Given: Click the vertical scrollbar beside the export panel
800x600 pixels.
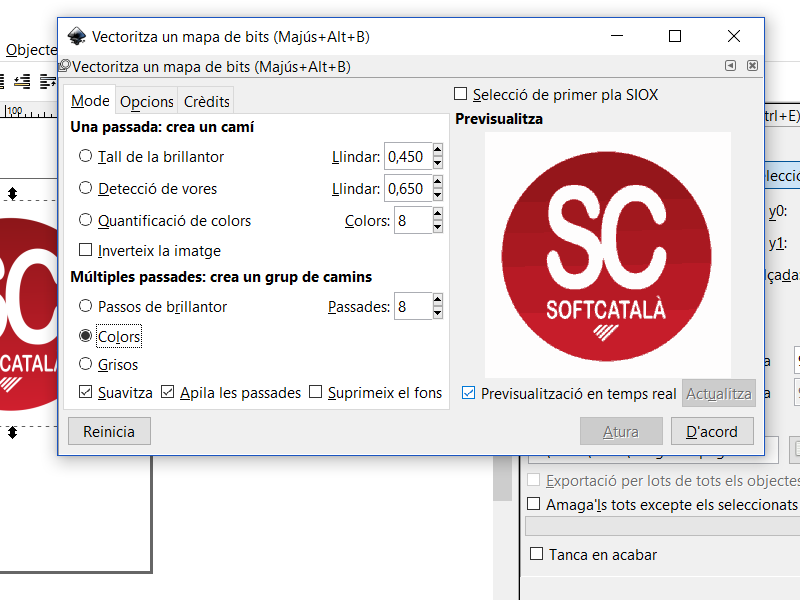Looking at the screenshot, I should (503, 477).
